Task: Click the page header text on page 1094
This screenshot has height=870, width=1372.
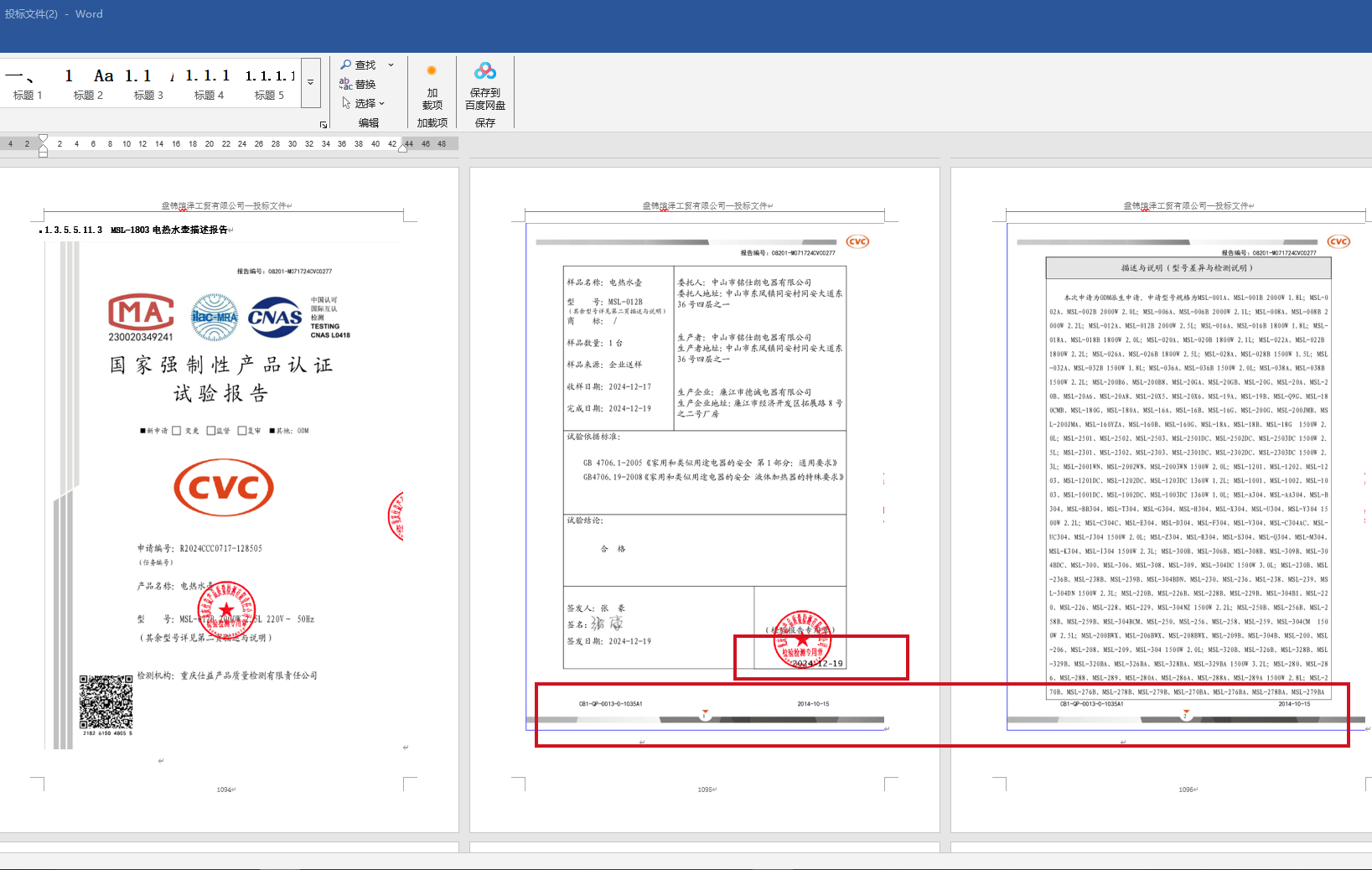Action: (x=224, y=205)
